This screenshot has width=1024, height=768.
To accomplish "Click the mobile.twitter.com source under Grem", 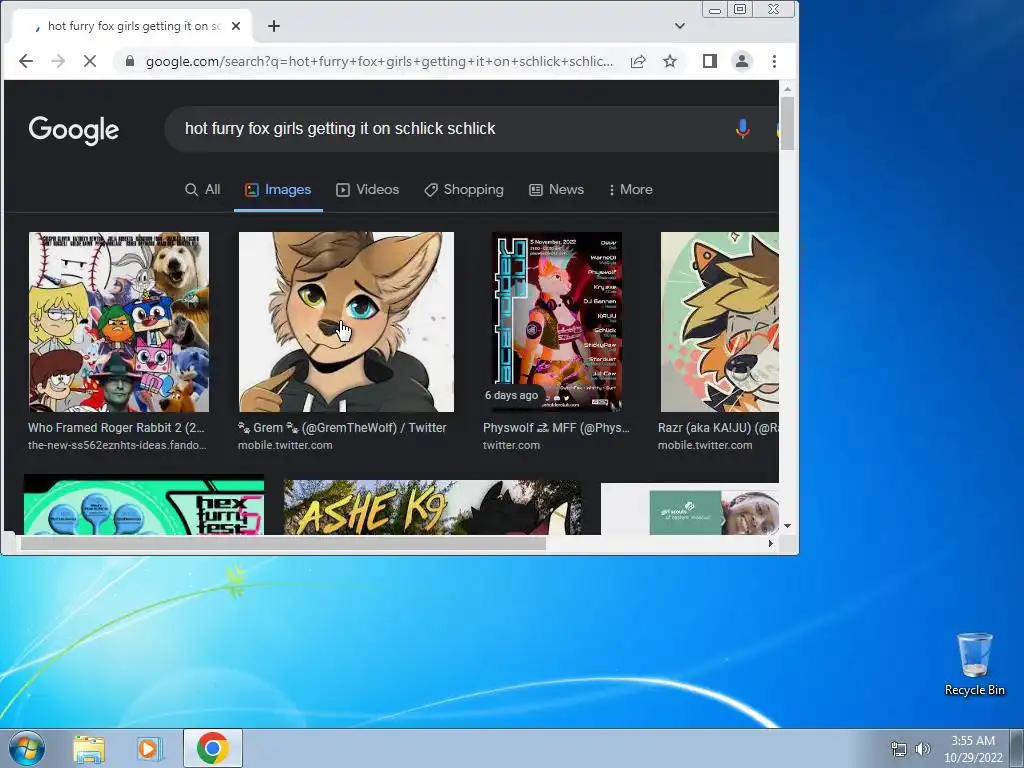I will coord(285,445).
